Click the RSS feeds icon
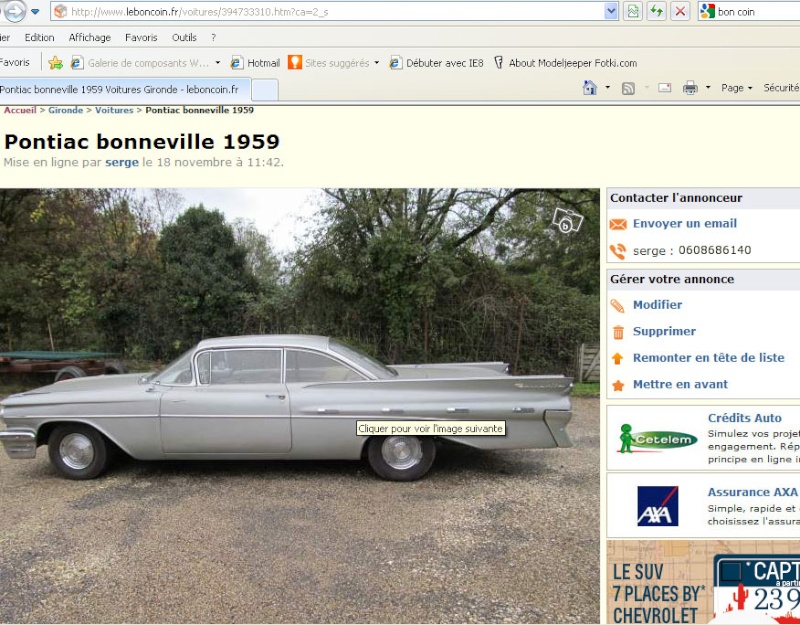 coord(628,88)
